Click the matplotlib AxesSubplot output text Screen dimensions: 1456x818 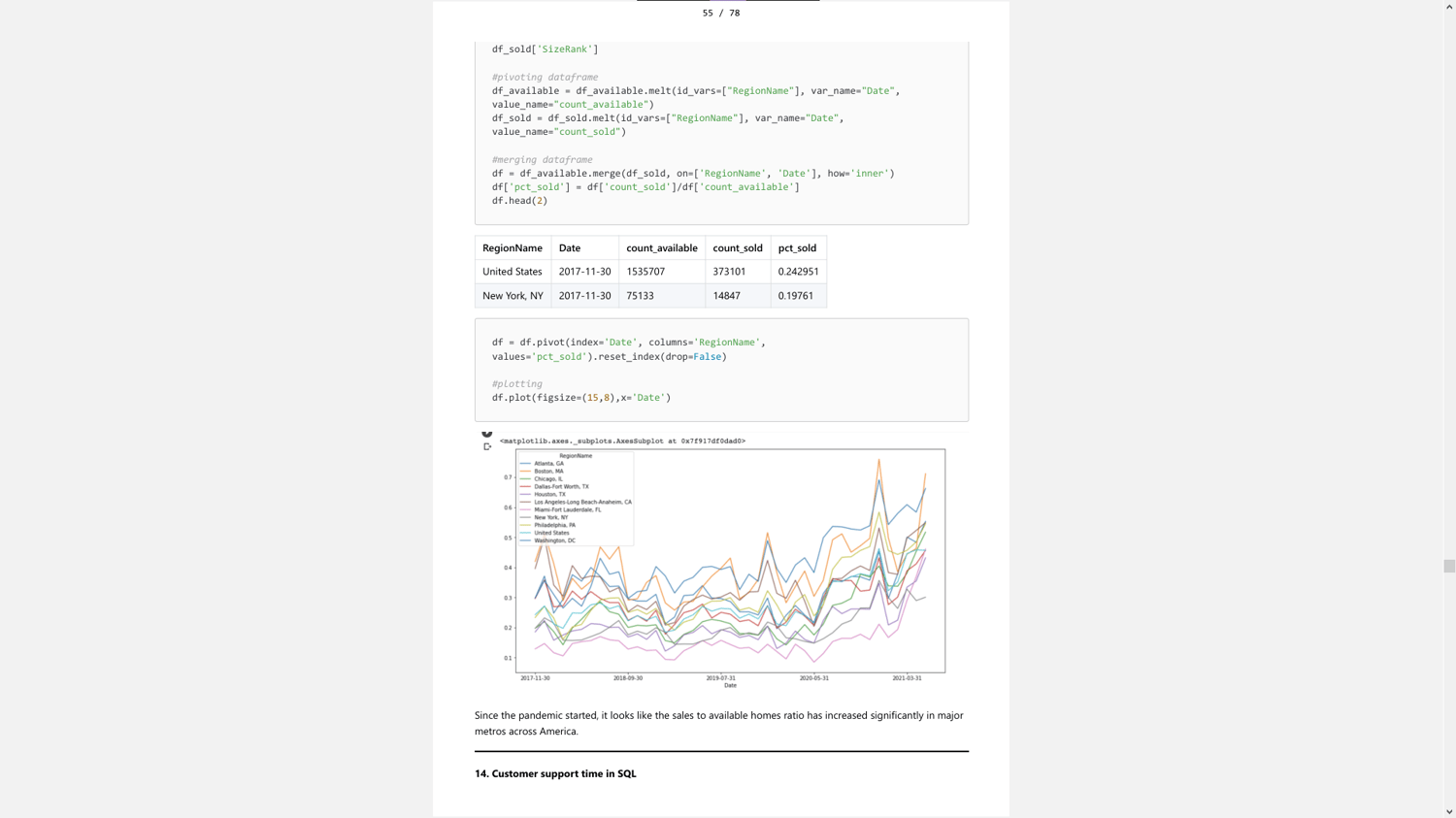click(622, 441)
